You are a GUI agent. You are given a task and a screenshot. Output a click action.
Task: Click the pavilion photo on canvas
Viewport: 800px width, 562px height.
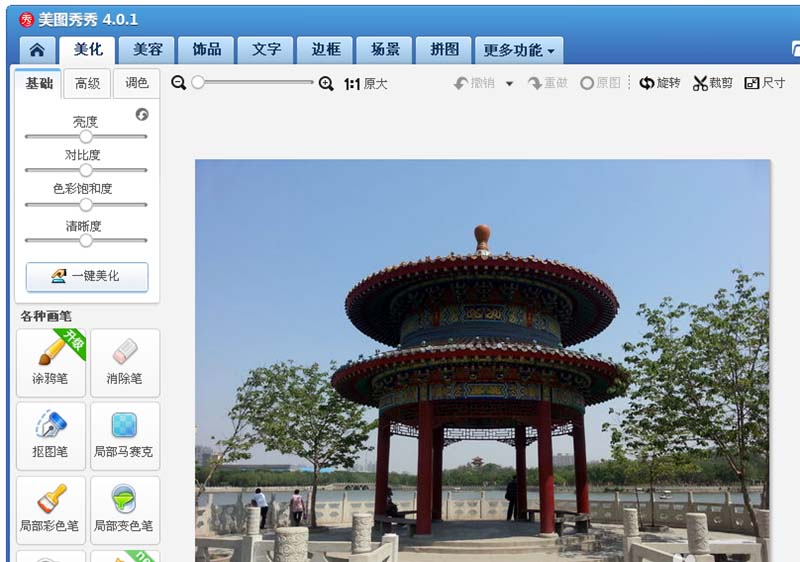point(482,361)
